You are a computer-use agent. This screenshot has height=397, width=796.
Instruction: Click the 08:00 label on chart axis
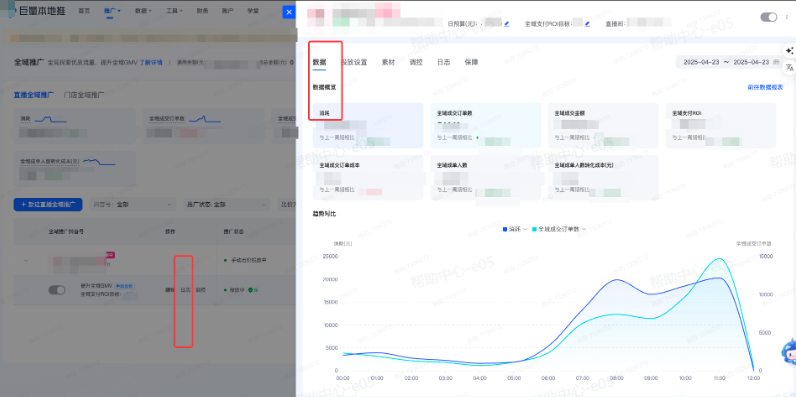click(617, 378)
